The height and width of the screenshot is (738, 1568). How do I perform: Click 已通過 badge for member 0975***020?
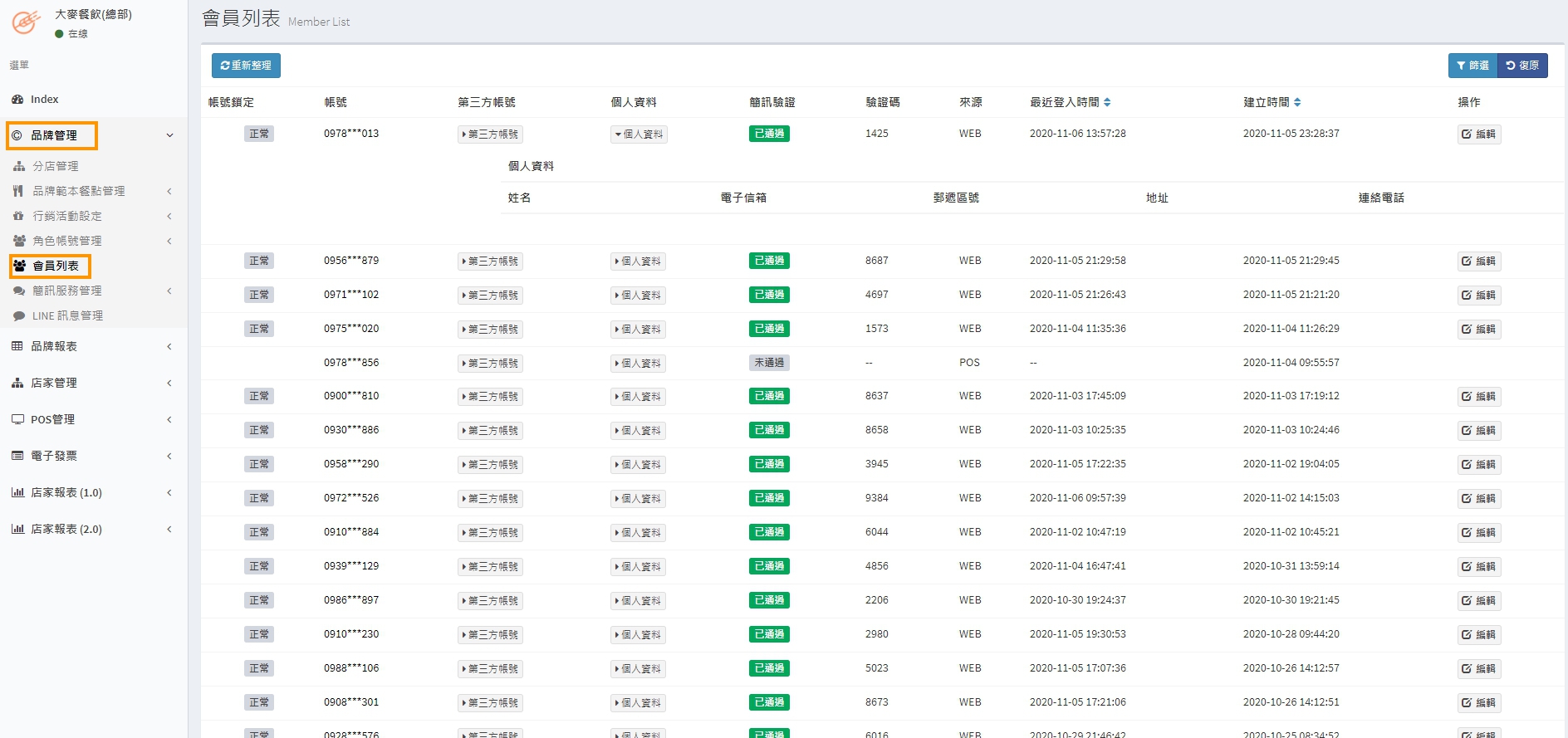click(769, 330)
